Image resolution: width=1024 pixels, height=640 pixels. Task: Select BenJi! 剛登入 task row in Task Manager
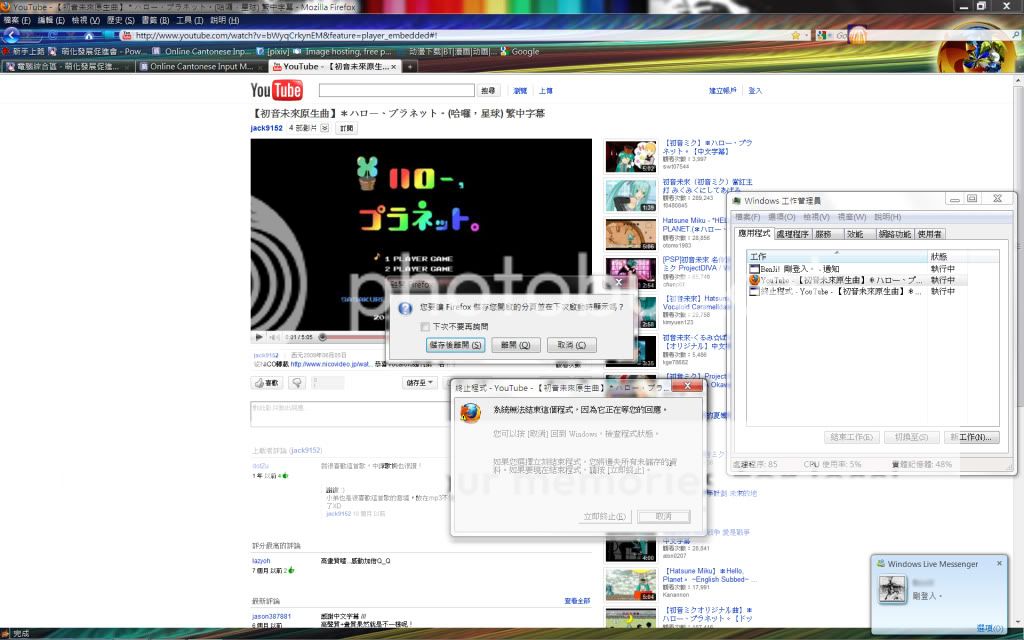tap(857, 269)
